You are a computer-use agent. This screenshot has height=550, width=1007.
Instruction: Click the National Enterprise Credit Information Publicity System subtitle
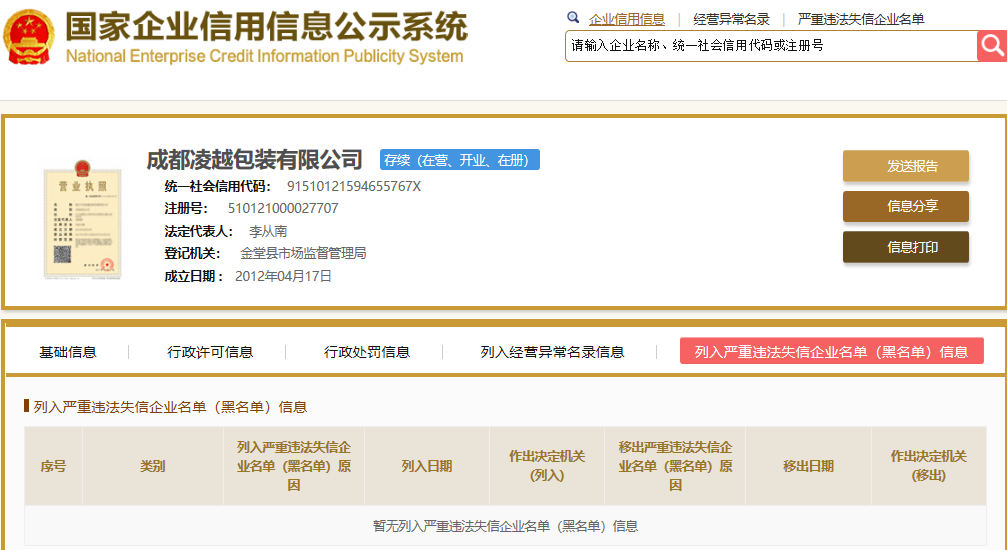tap(264, 57)
